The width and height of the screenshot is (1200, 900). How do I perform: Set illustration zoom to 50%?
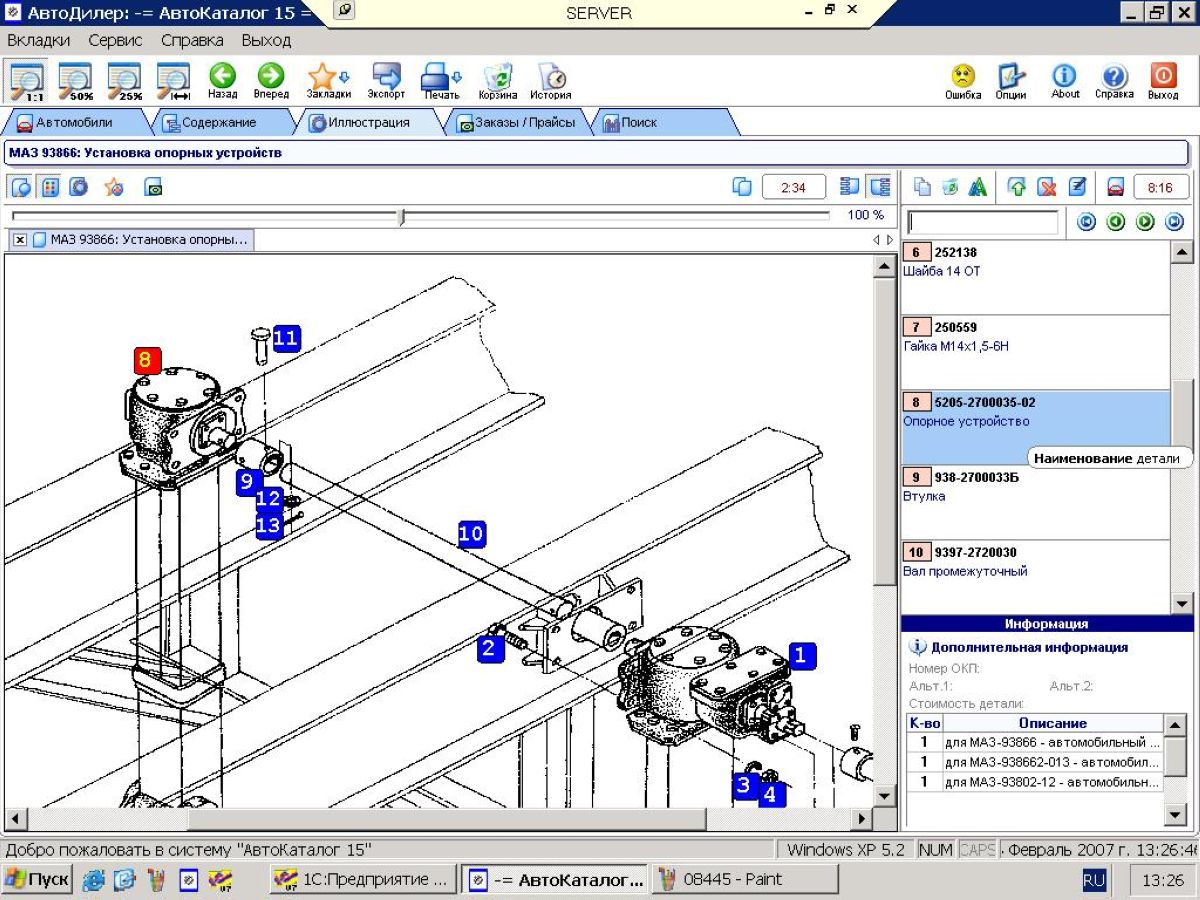76,80
